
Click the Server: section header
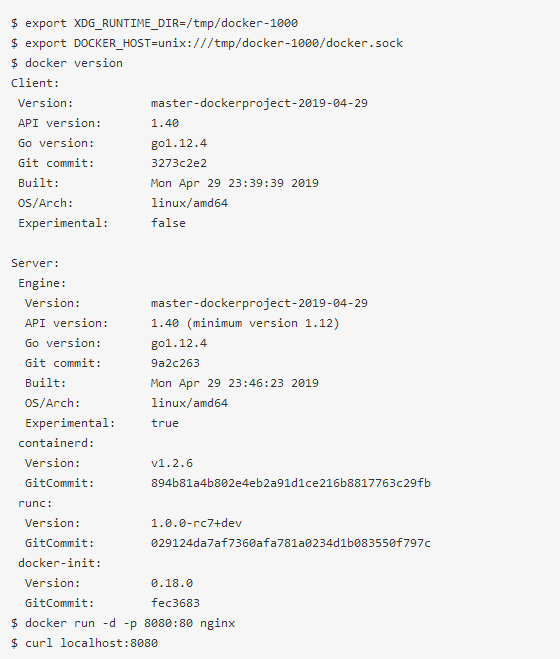pos(35,263)
